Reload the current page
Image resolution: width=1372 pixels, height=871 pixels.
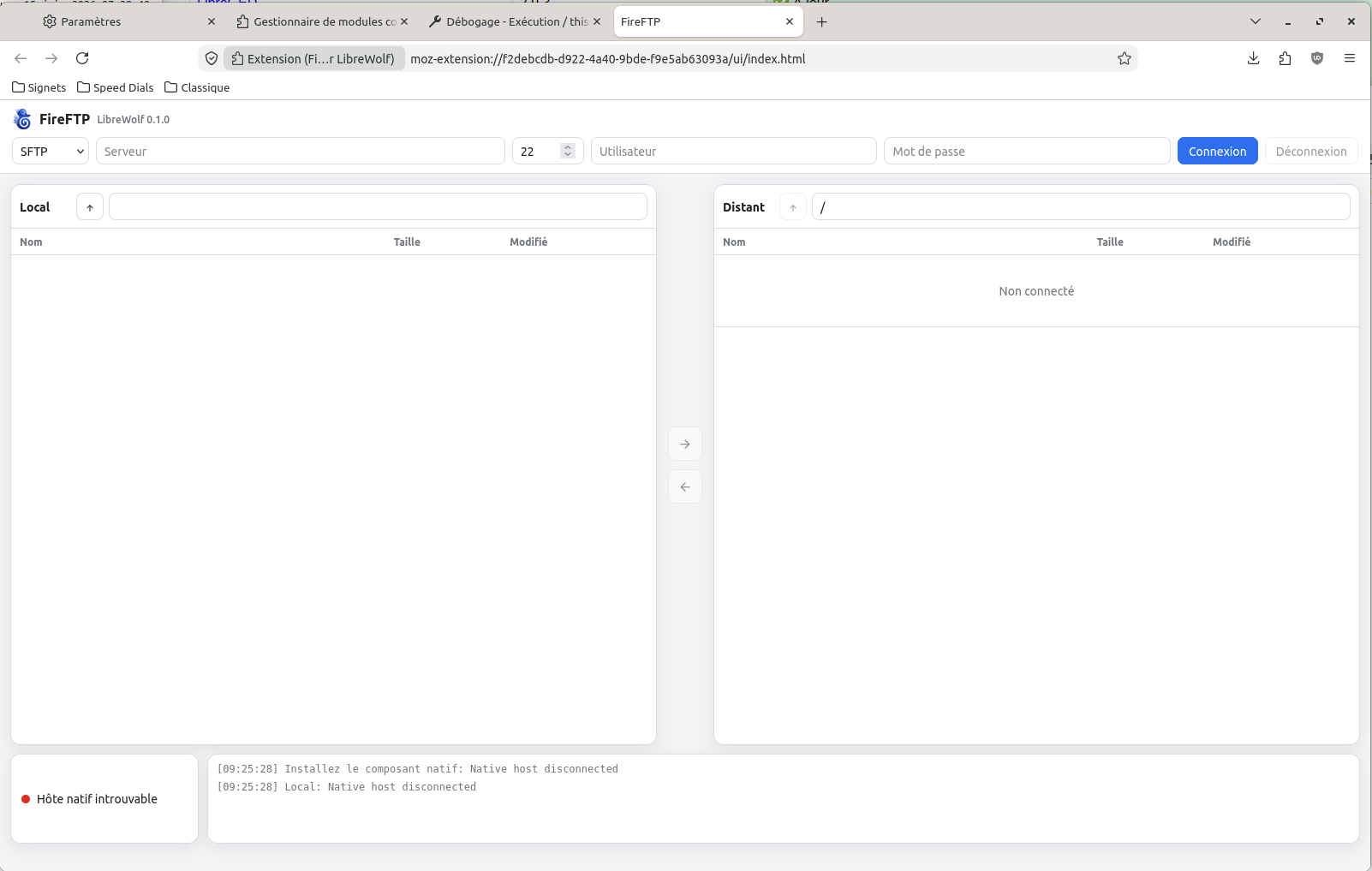82,58
